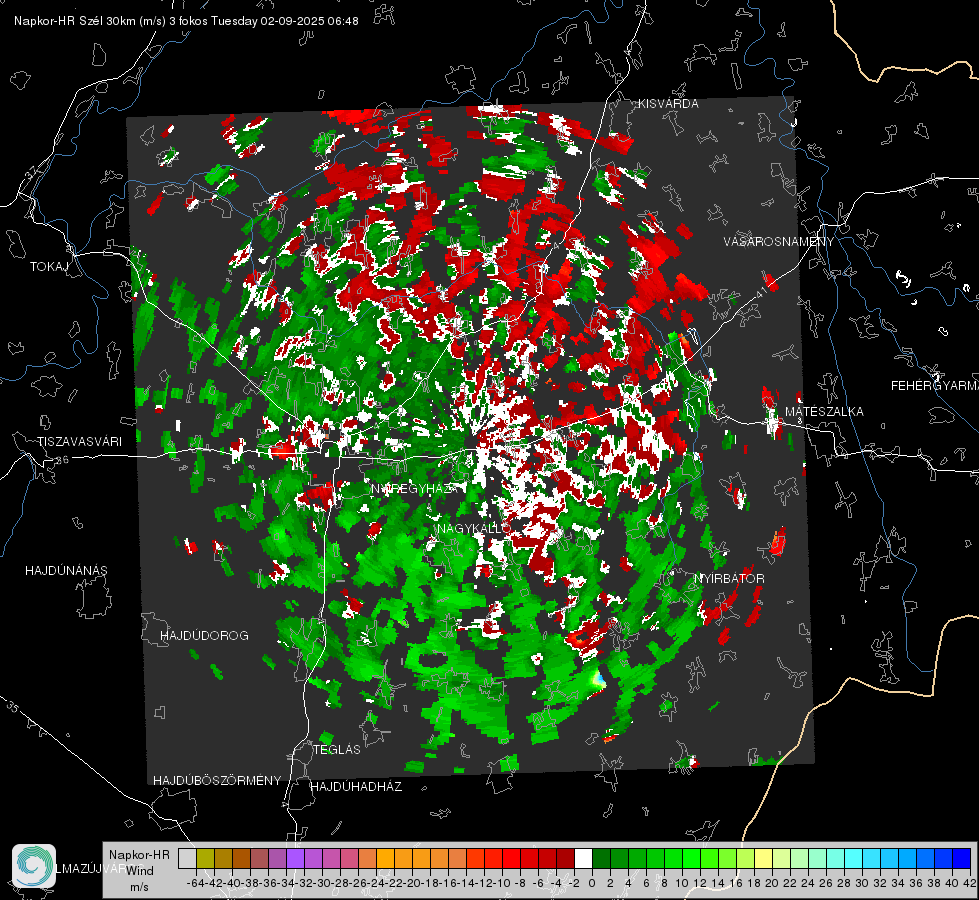Select the MÁTÉSZALKA city label
The image size is (979, 900).
pos(824,412)
